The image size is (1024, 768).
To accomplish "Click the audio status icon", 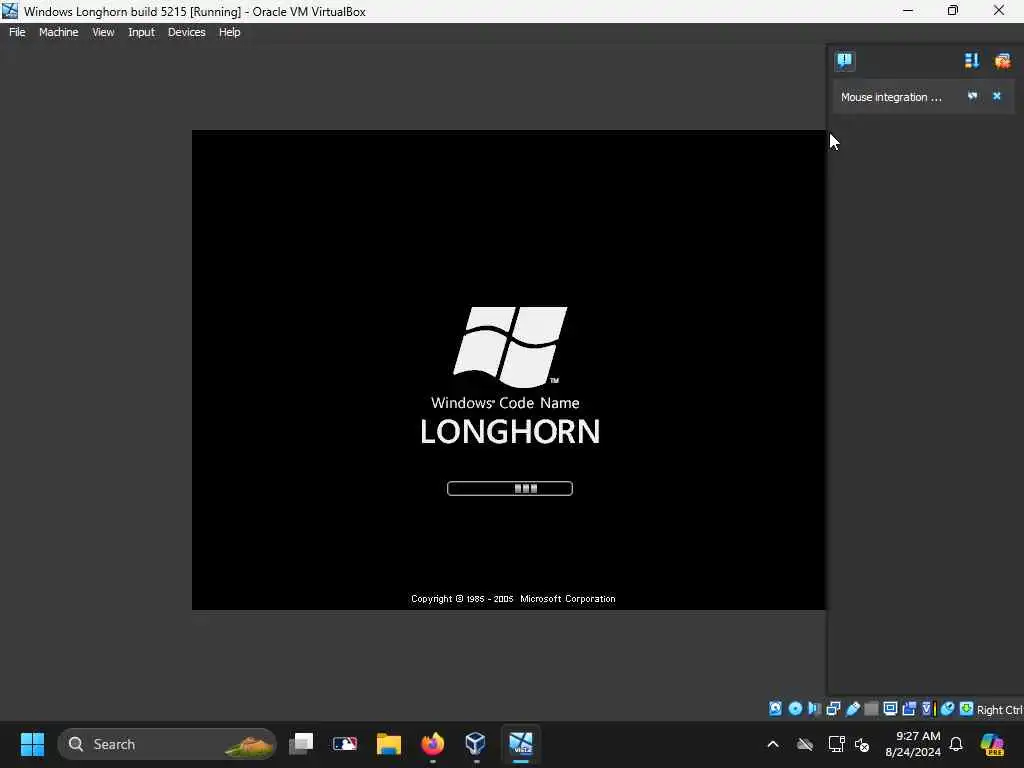I will (814, 709).
